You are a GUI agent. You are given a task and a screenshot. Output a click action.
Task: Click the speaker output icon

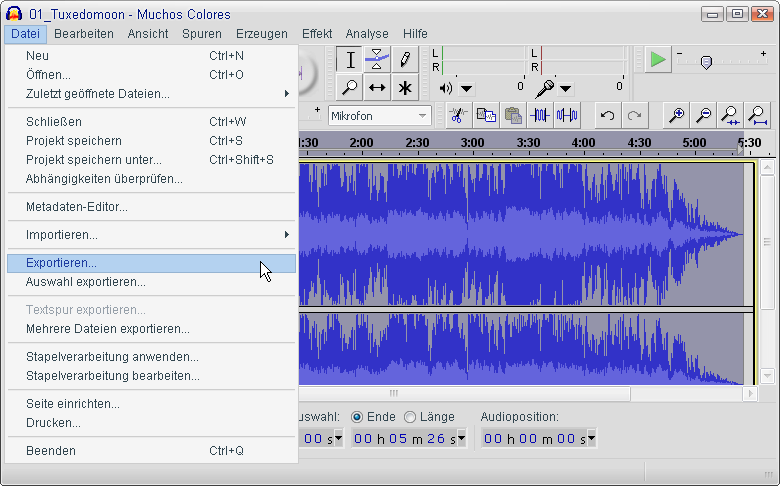coord(446,89)
